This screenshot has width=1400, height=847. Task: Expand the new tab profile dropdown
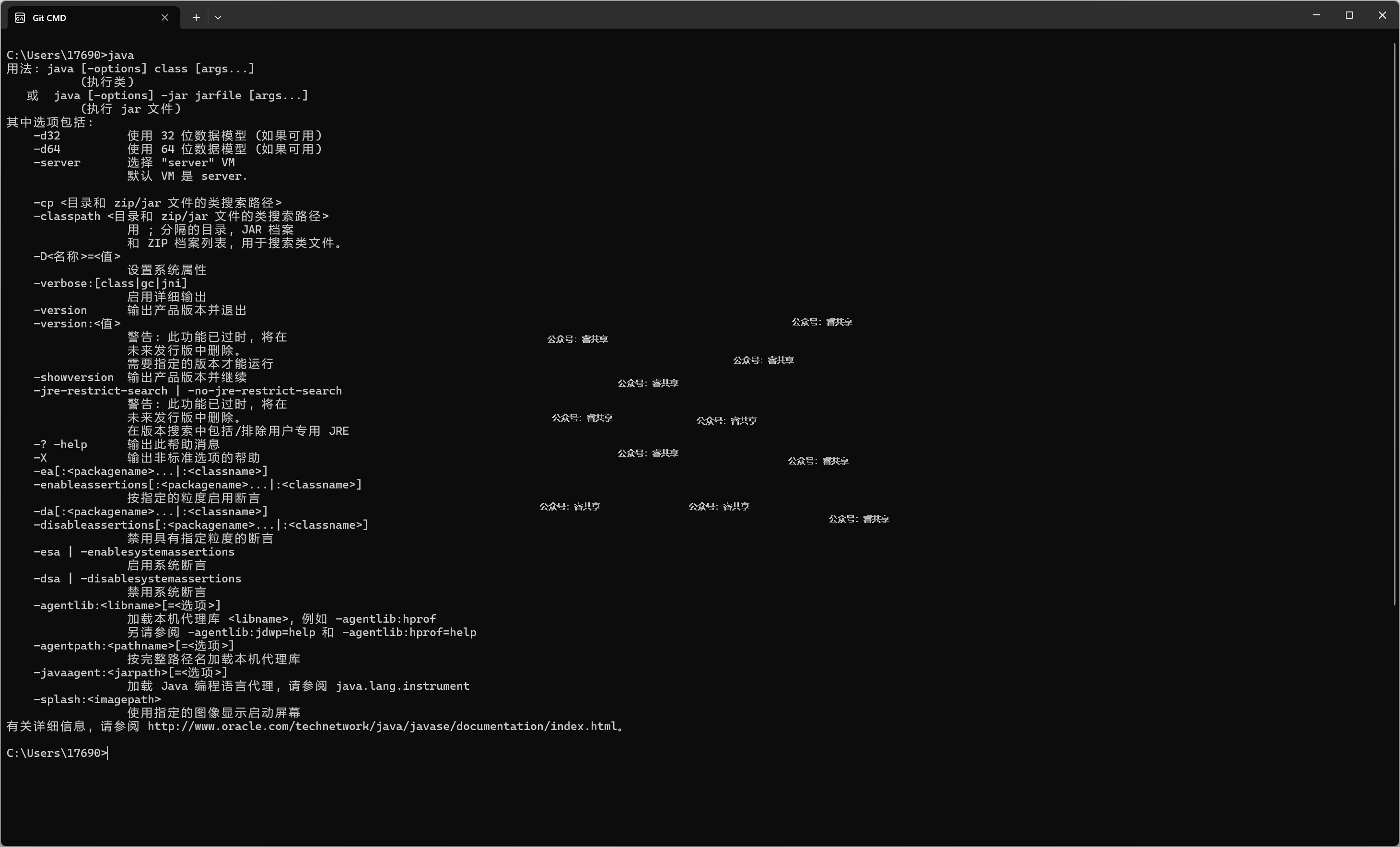point(218,18)
